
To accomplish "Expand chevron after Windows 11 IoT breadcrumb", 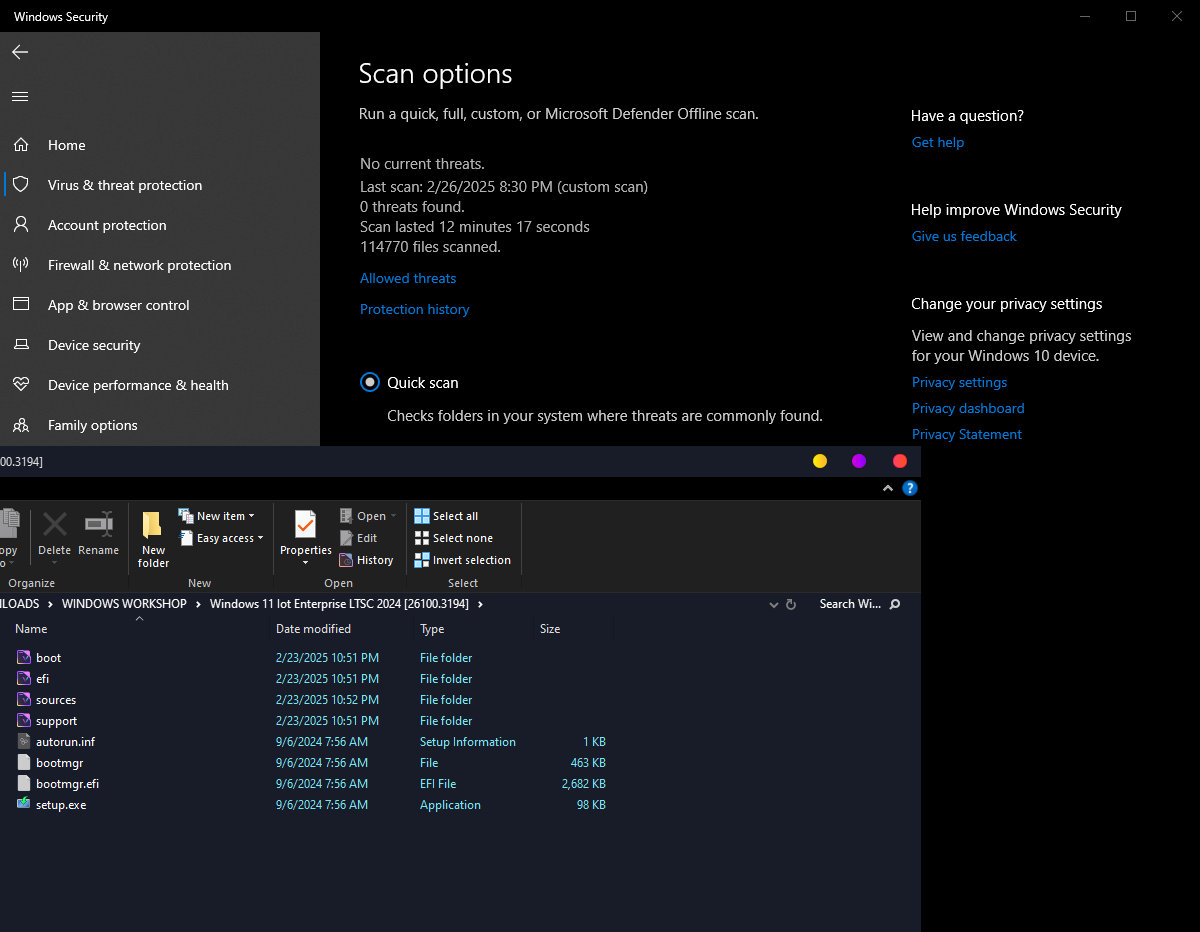I will pos(480,604).
